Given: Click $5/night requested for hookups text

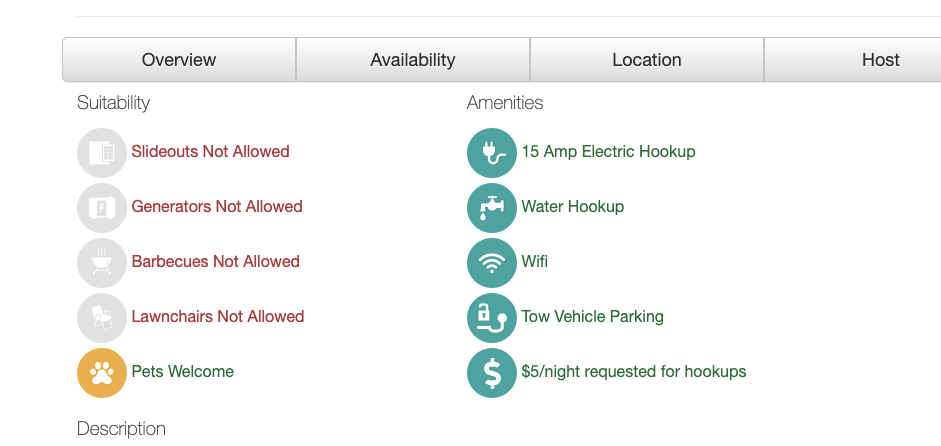Looking at the screenshot, I should (x=634, y=372).
